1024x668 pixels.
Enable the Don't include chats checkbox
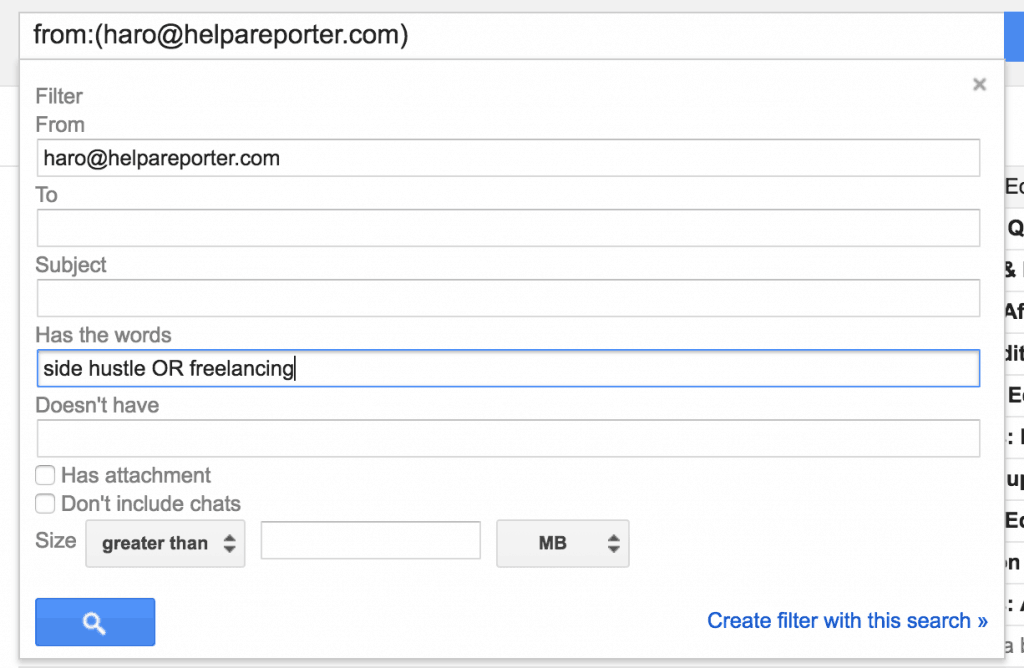(x=45, y=504)
